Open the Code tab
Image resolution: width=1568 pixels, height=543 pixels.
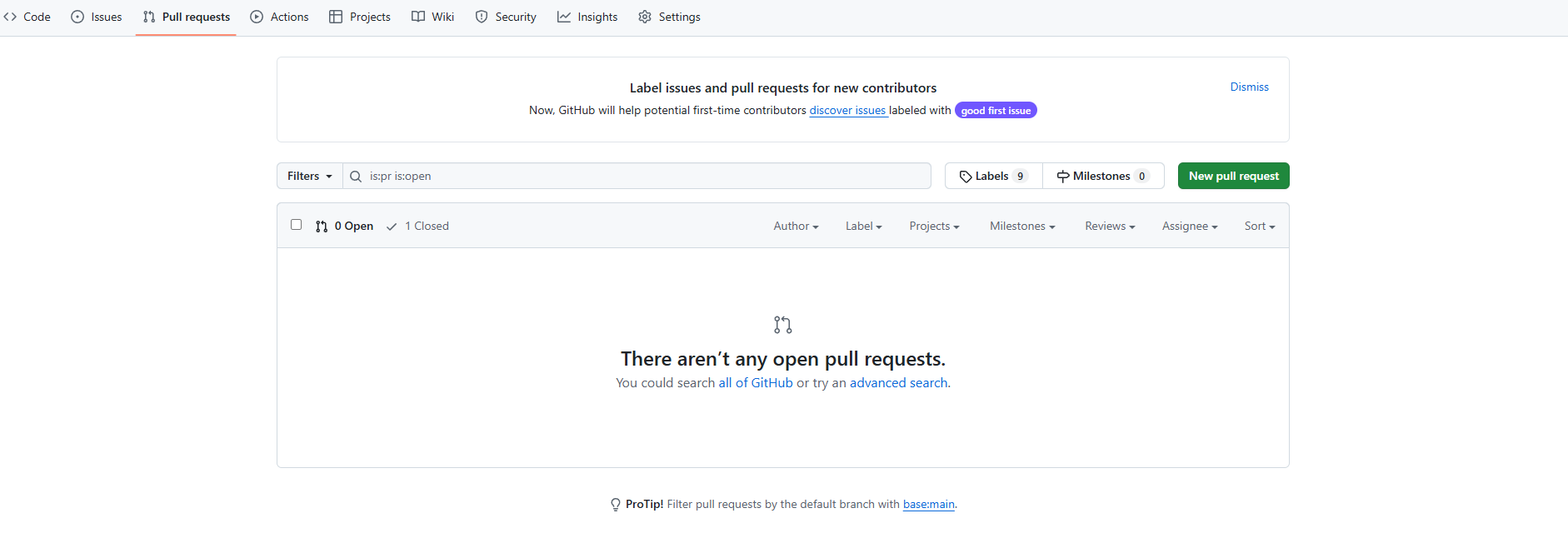27,17
